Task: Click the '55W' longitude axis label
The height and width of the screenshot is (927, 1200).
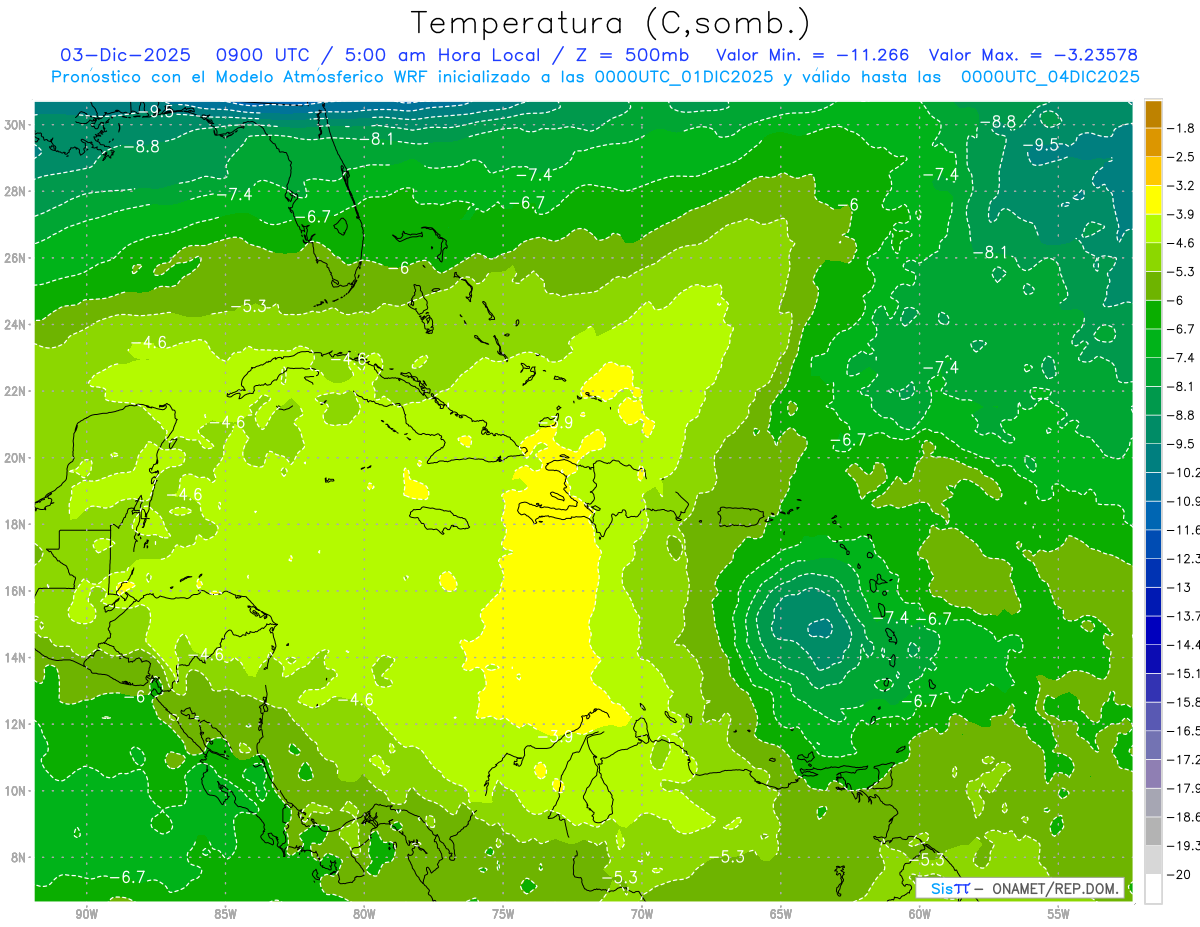Action: pos(1058,914)
